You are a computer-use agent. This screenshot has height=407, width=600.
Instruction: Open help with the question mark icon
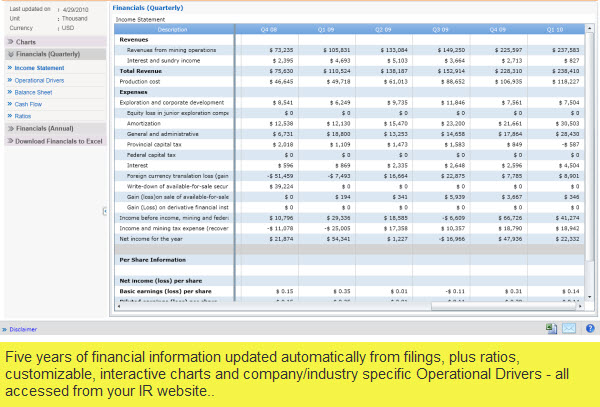[x=590, y=328]
